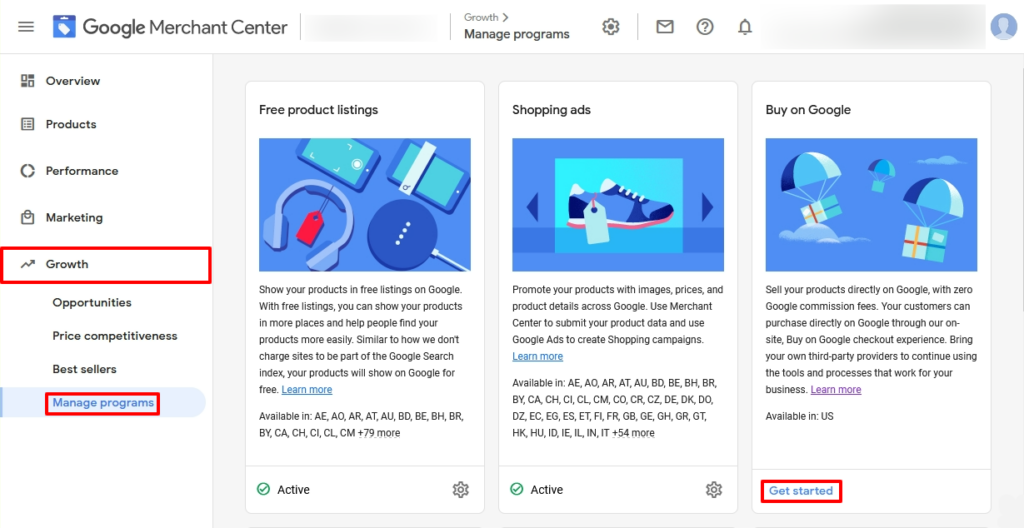Click Learn more in Shopping ads card
This screenshot has height=528, width=1024.
point(537,356)
